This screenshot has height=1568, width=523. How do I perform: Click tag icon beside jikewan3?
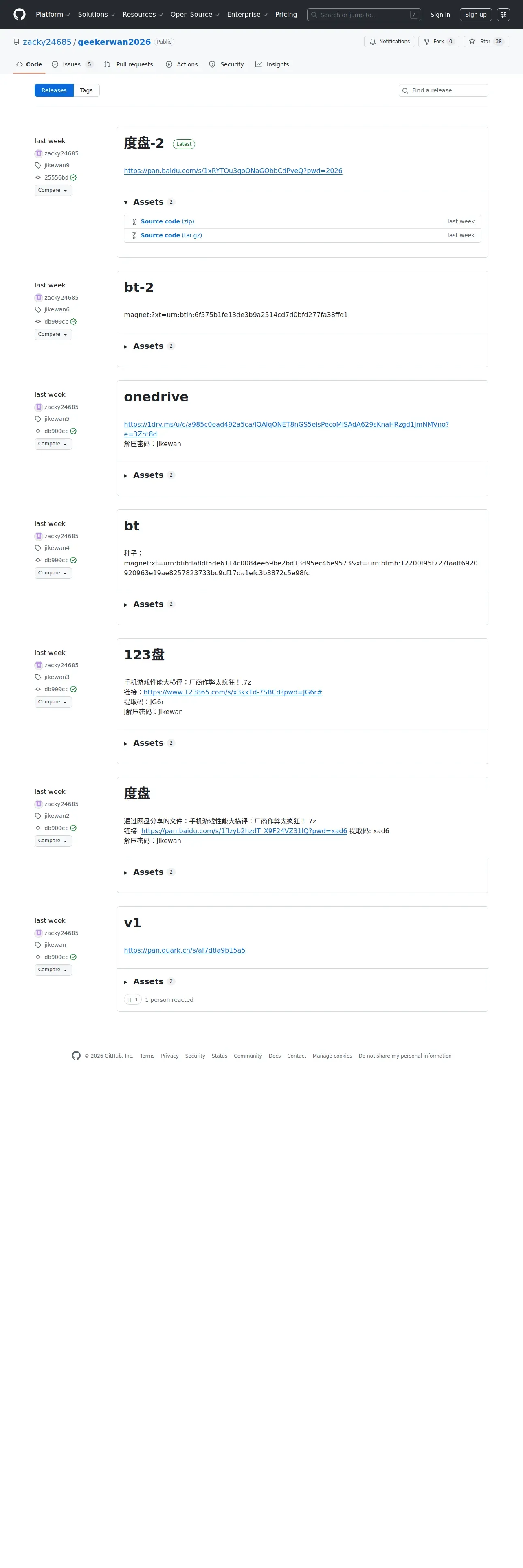point(38,677)
